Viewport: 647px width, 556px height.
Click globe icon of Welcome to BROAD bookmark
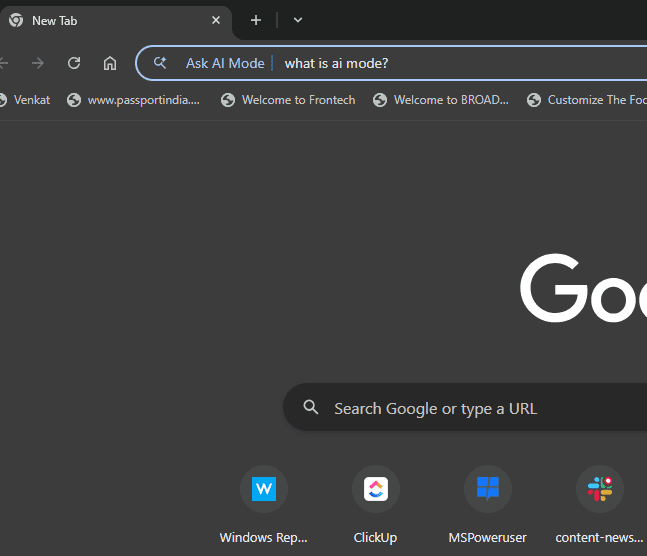click(x=380, y=100)
